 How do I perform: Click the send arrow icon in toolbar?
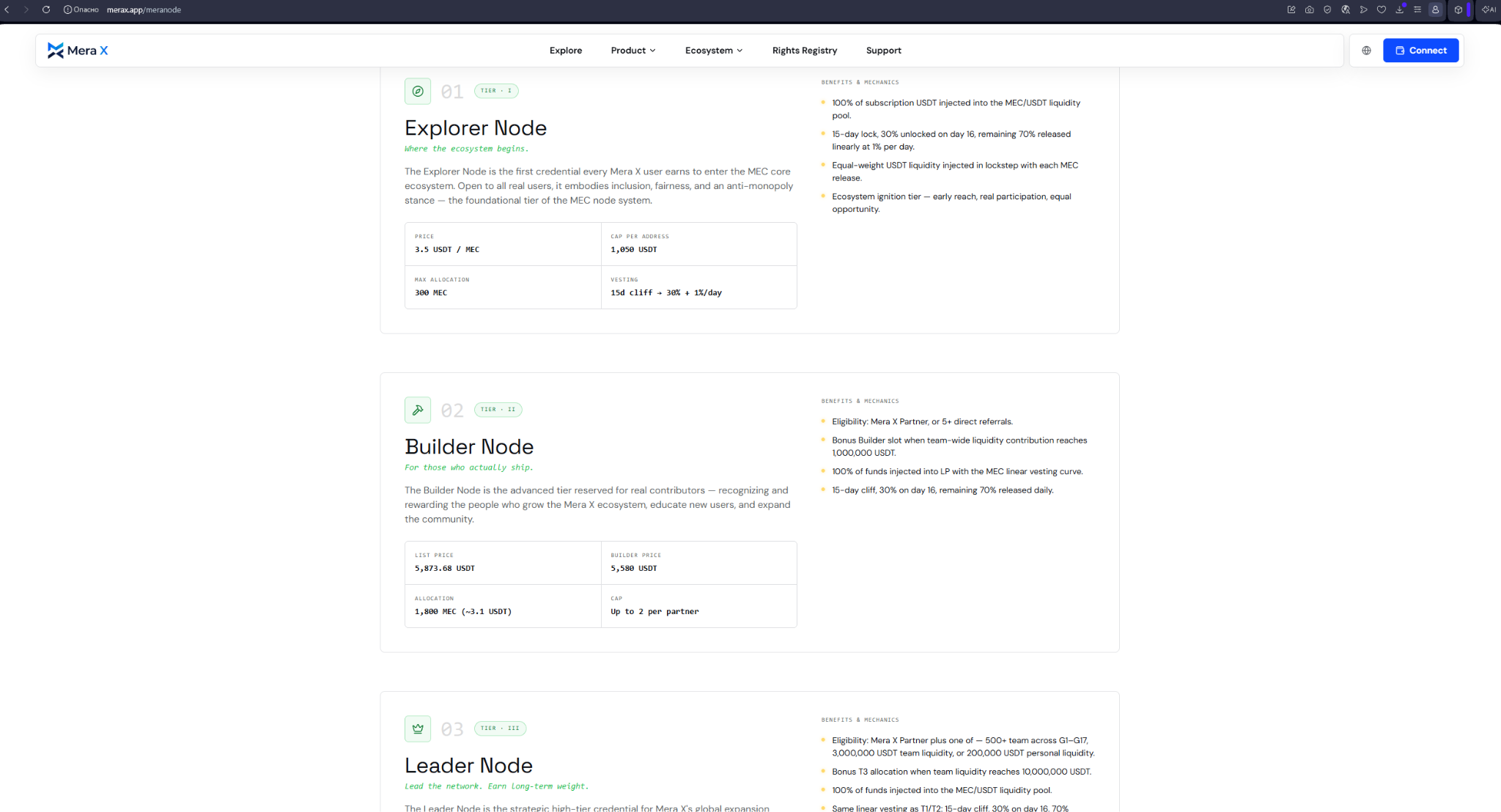(1363, 10)
